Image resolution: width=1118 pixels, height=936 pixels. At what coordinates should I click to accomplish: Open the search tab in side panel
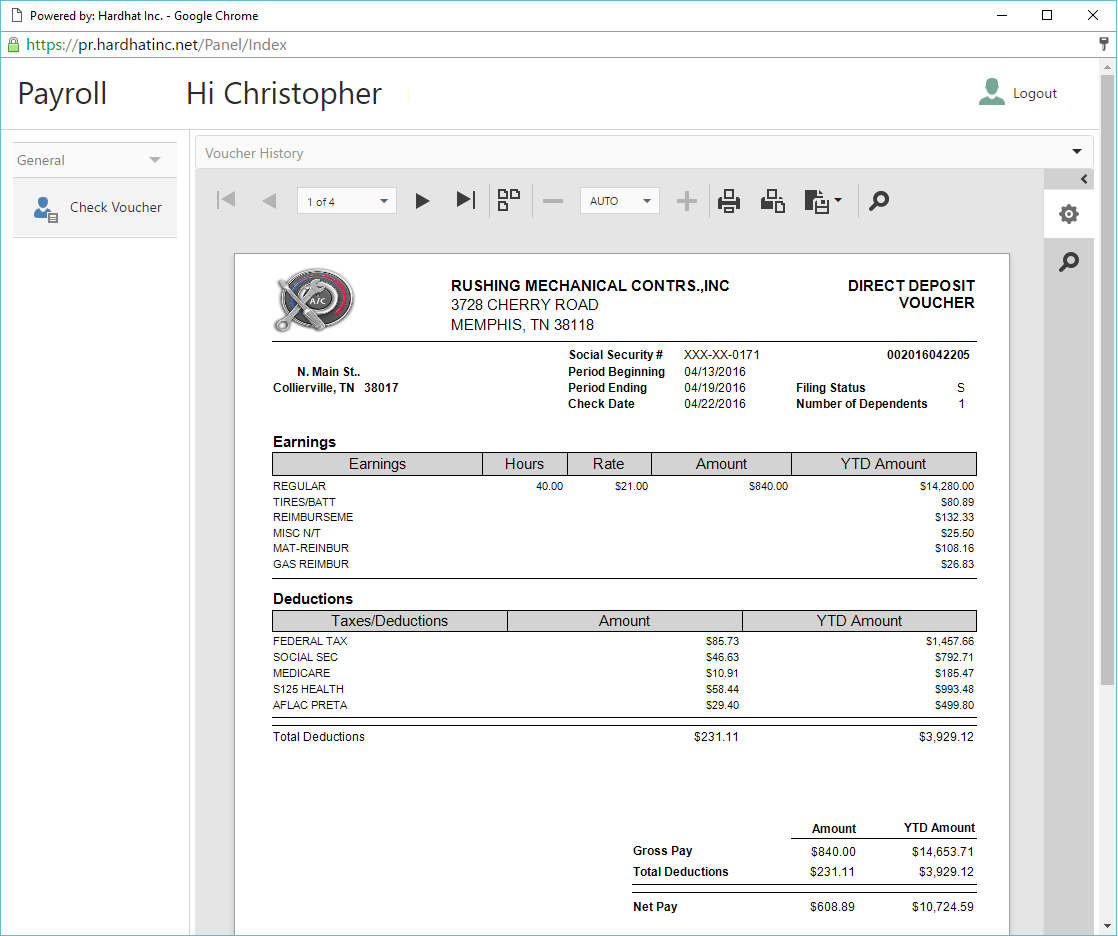[x=1069, y=262]
